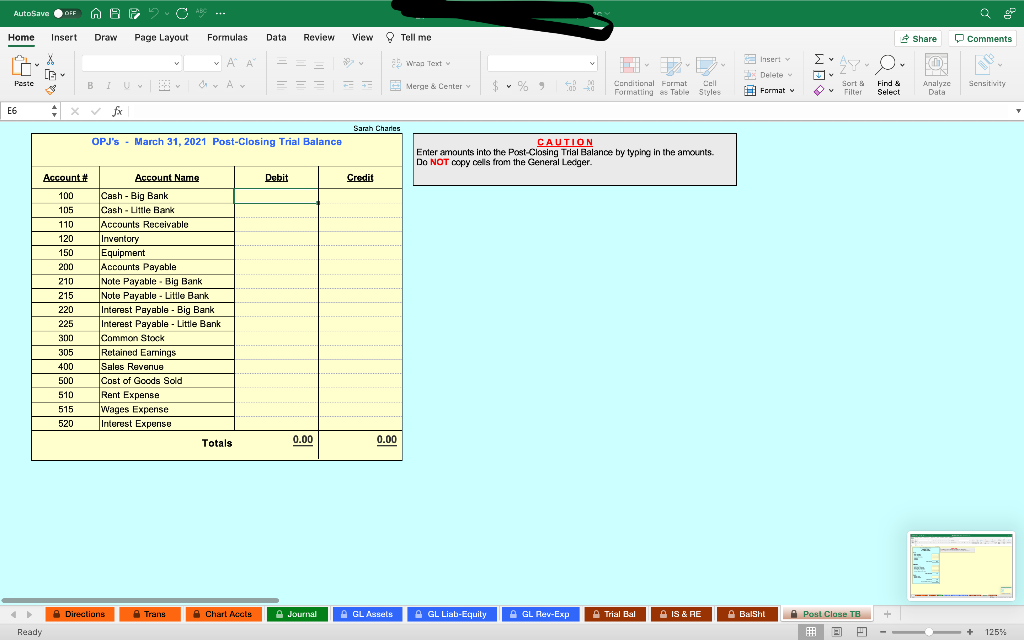The width and height of the screenshot is (1024, 640).
Task: Toggle italic formatting
Action: coord(107,86)
